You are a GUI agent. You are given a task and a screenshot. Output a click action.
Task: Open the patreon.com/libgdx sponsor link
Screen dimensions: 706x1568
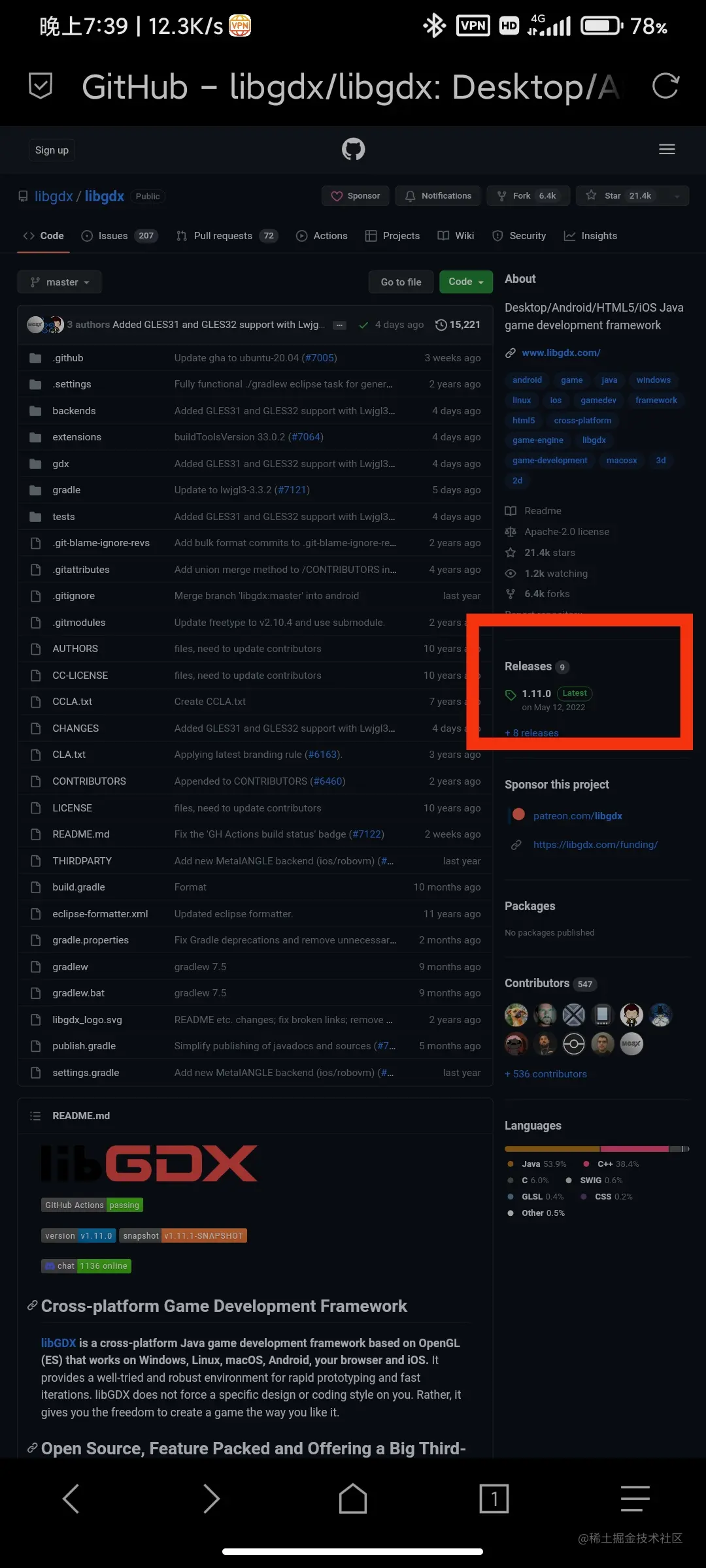[577, 816]
